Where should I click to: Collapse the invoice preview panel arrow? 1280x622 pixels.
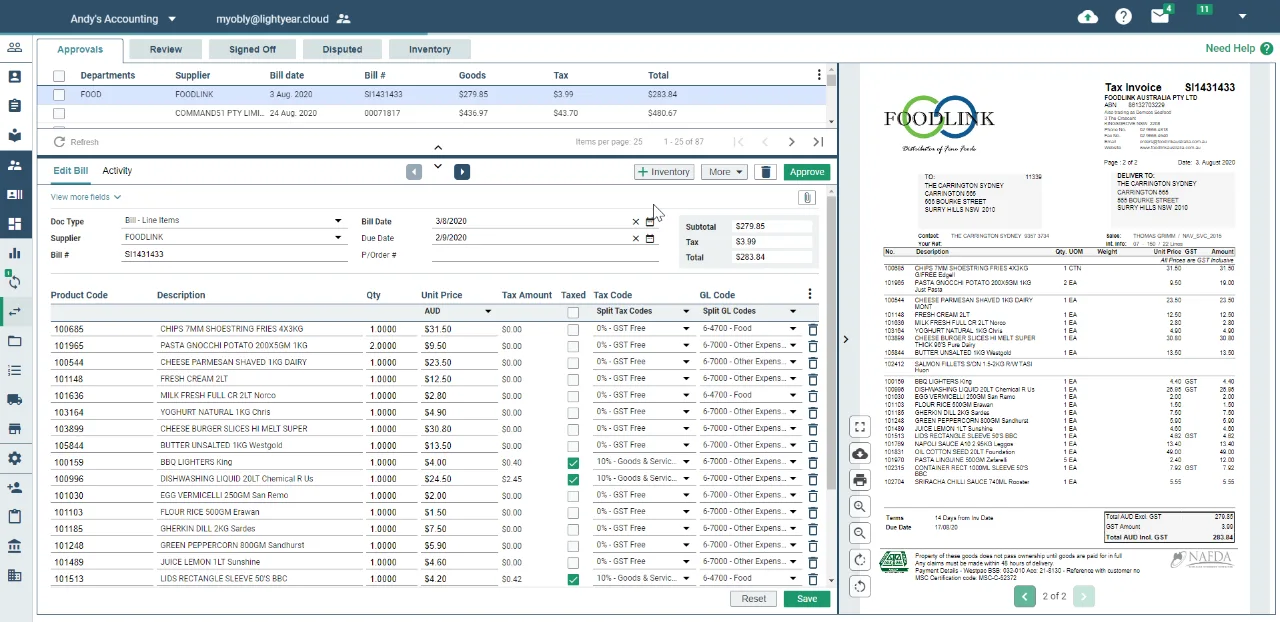(x=845, y=340)
